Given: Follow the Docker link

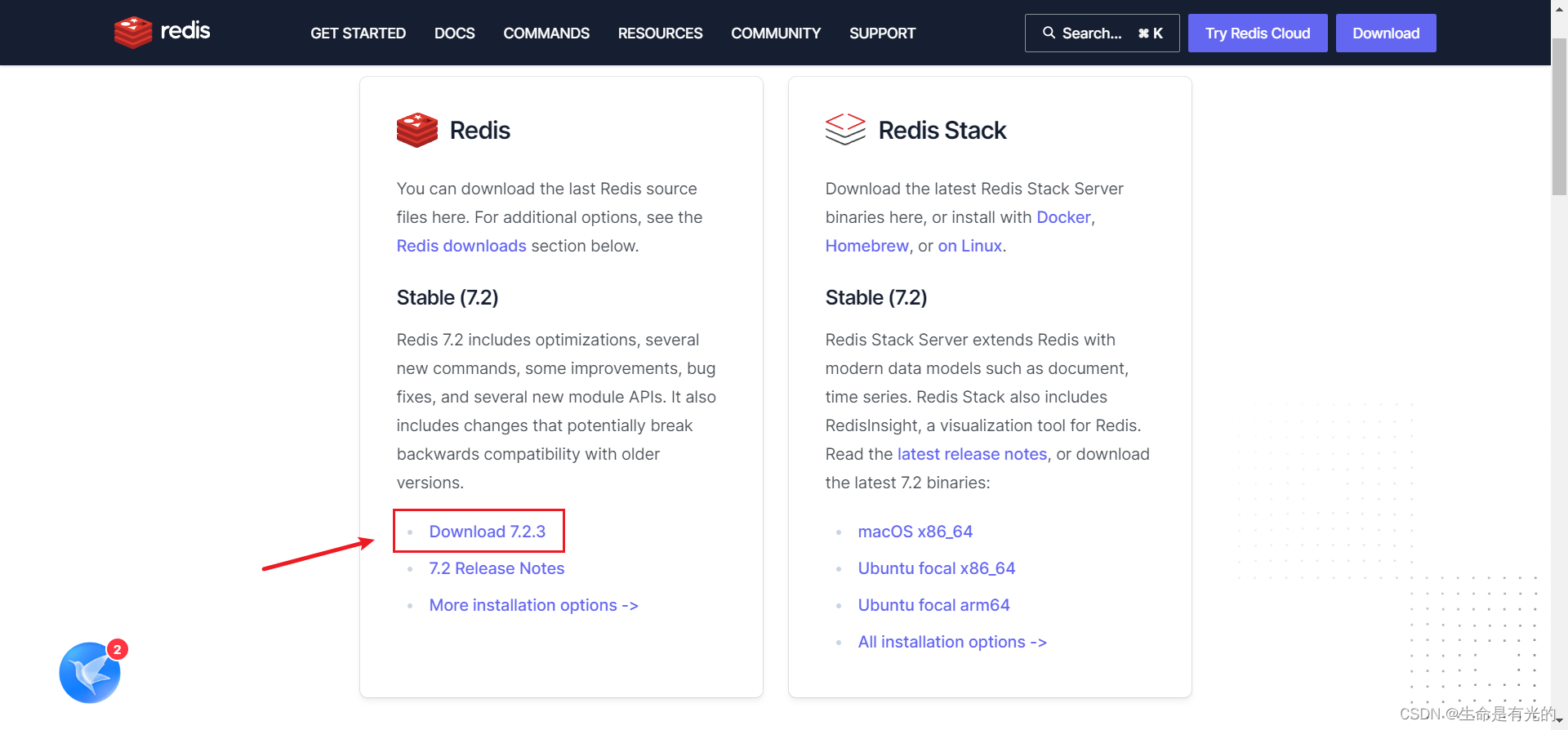Looking at the screenshot, I should [x=1063, y=217].
